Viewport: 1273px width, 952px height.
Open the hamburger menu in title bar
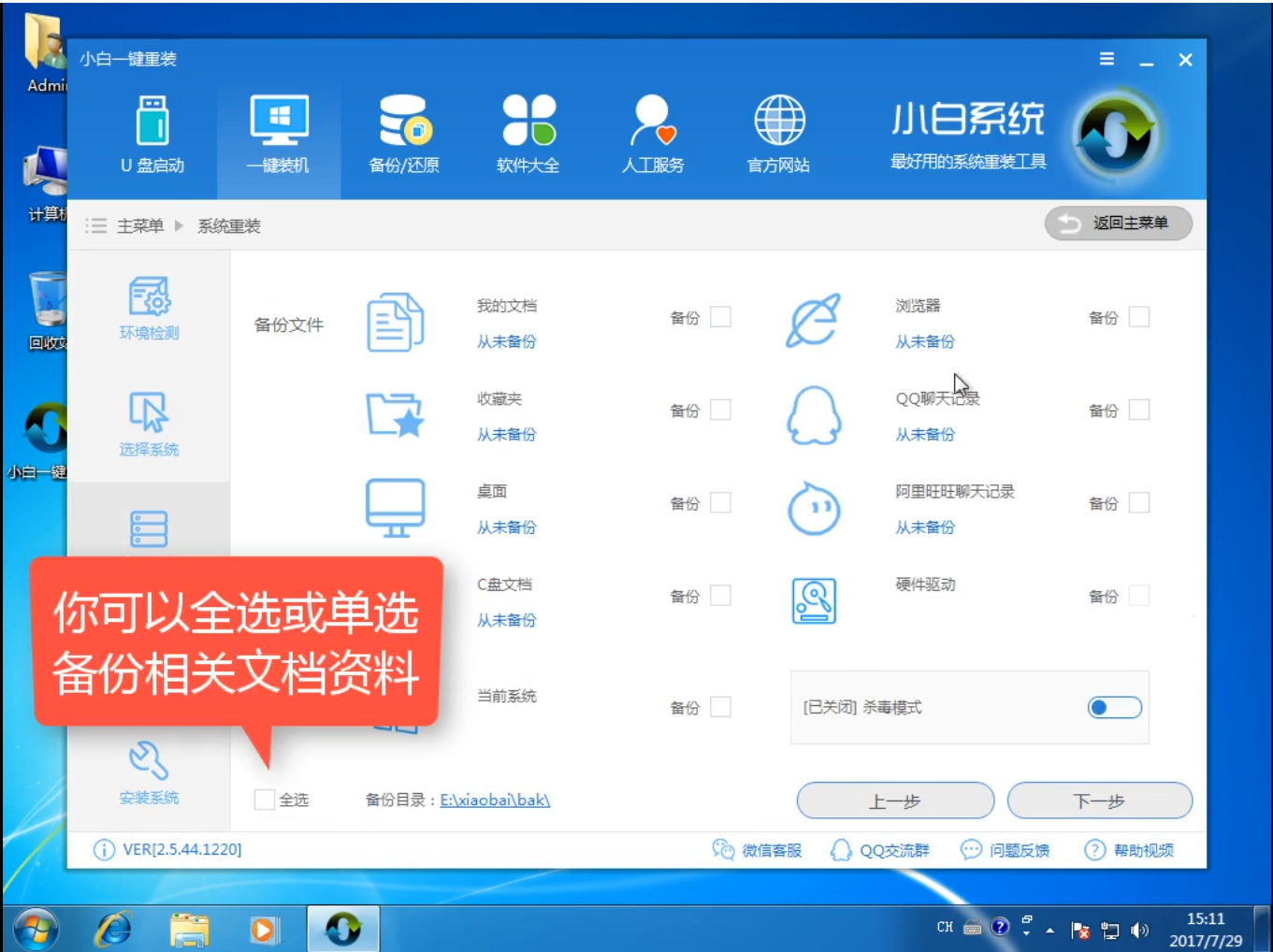pyautogui.click(x=1107, y=59)
